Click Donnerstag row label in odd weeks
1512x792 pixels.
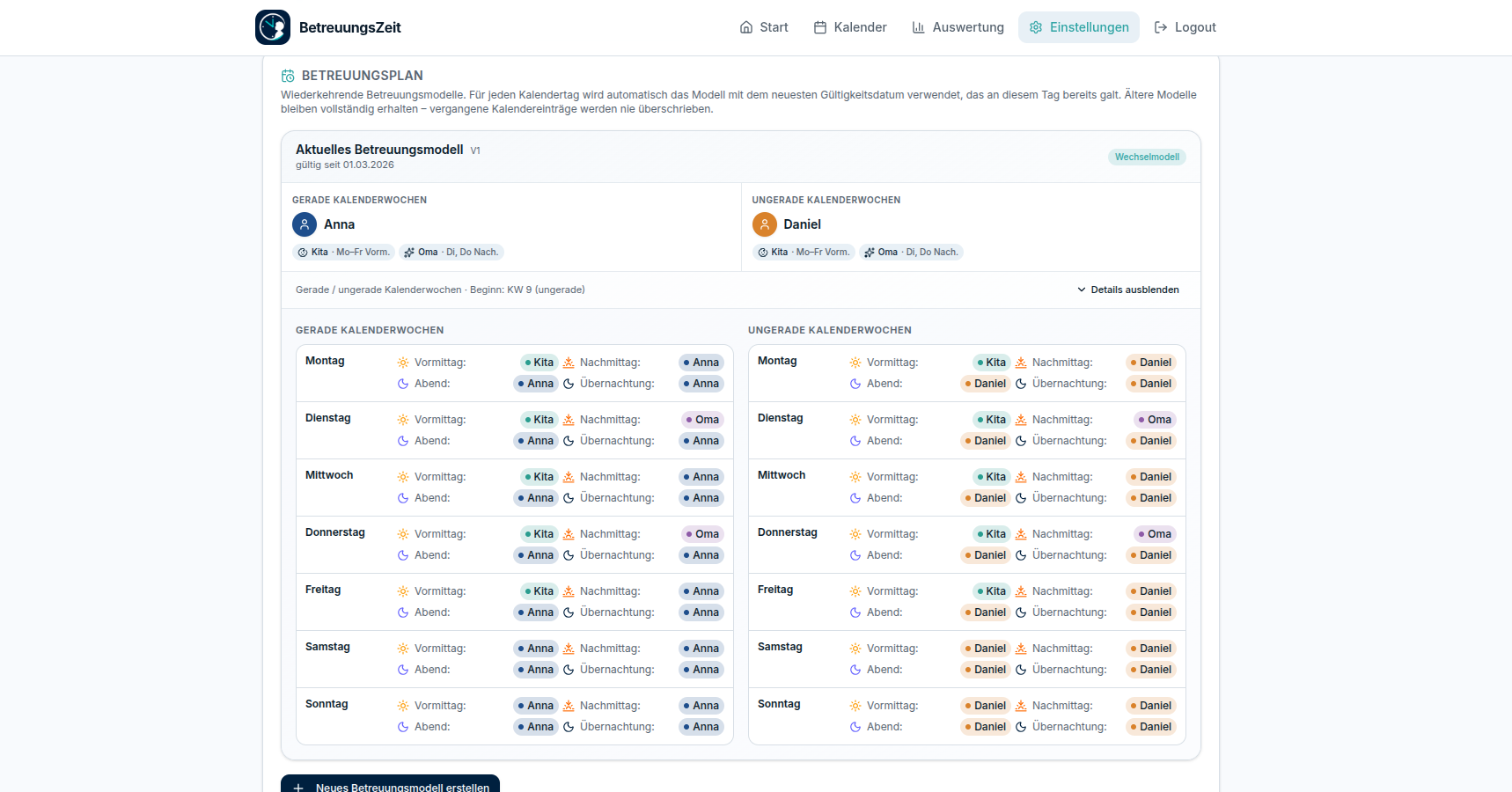(788, 532)
